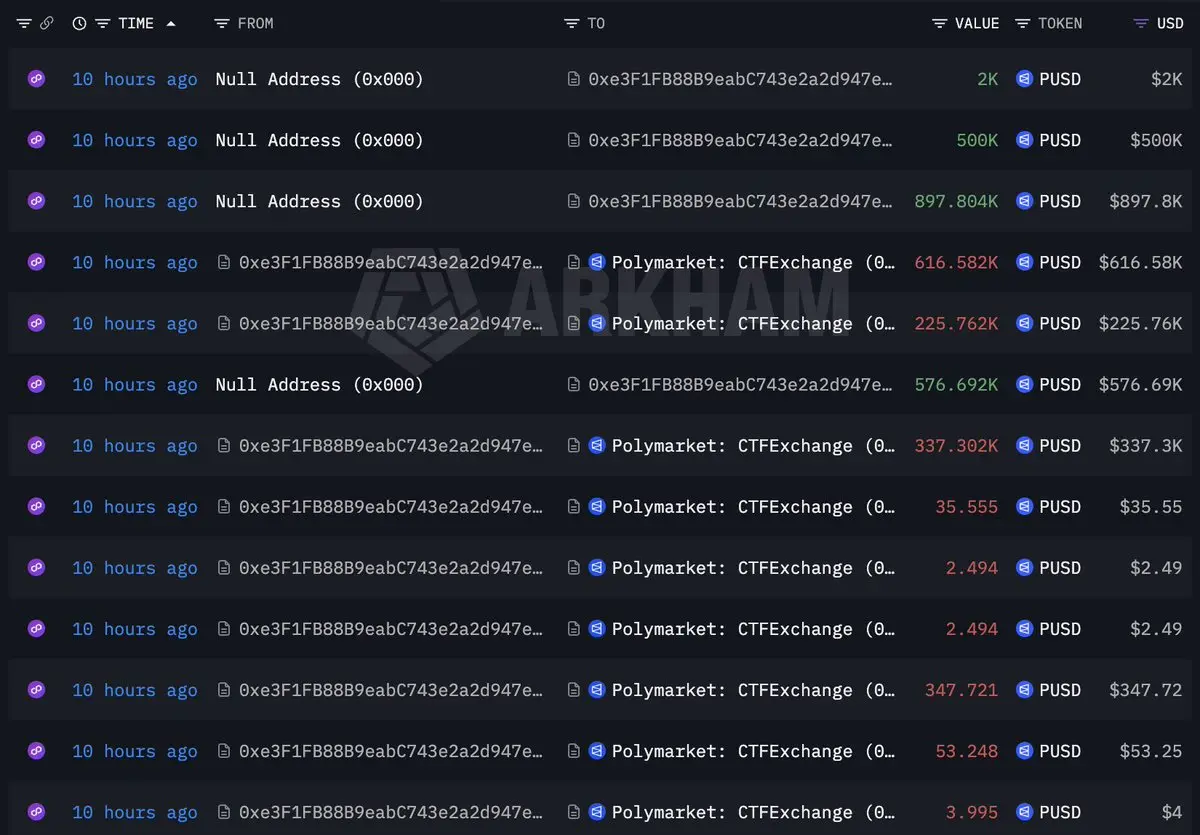Viewport: 1200px width, 835px height.
Task: Open the '10 hours ago' link in the 2K row
Action: 135,79
